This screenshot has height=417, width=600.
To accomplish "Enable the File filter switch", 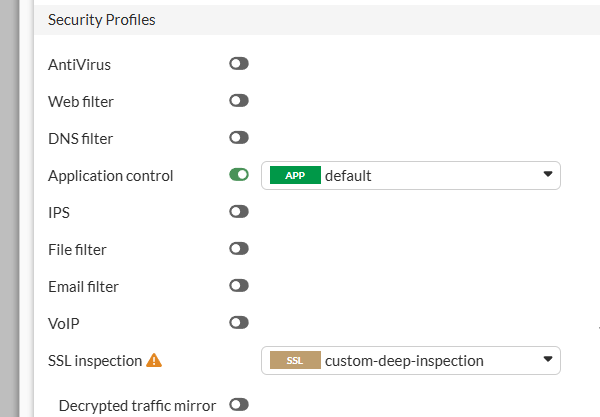I will tap(238, 249).
